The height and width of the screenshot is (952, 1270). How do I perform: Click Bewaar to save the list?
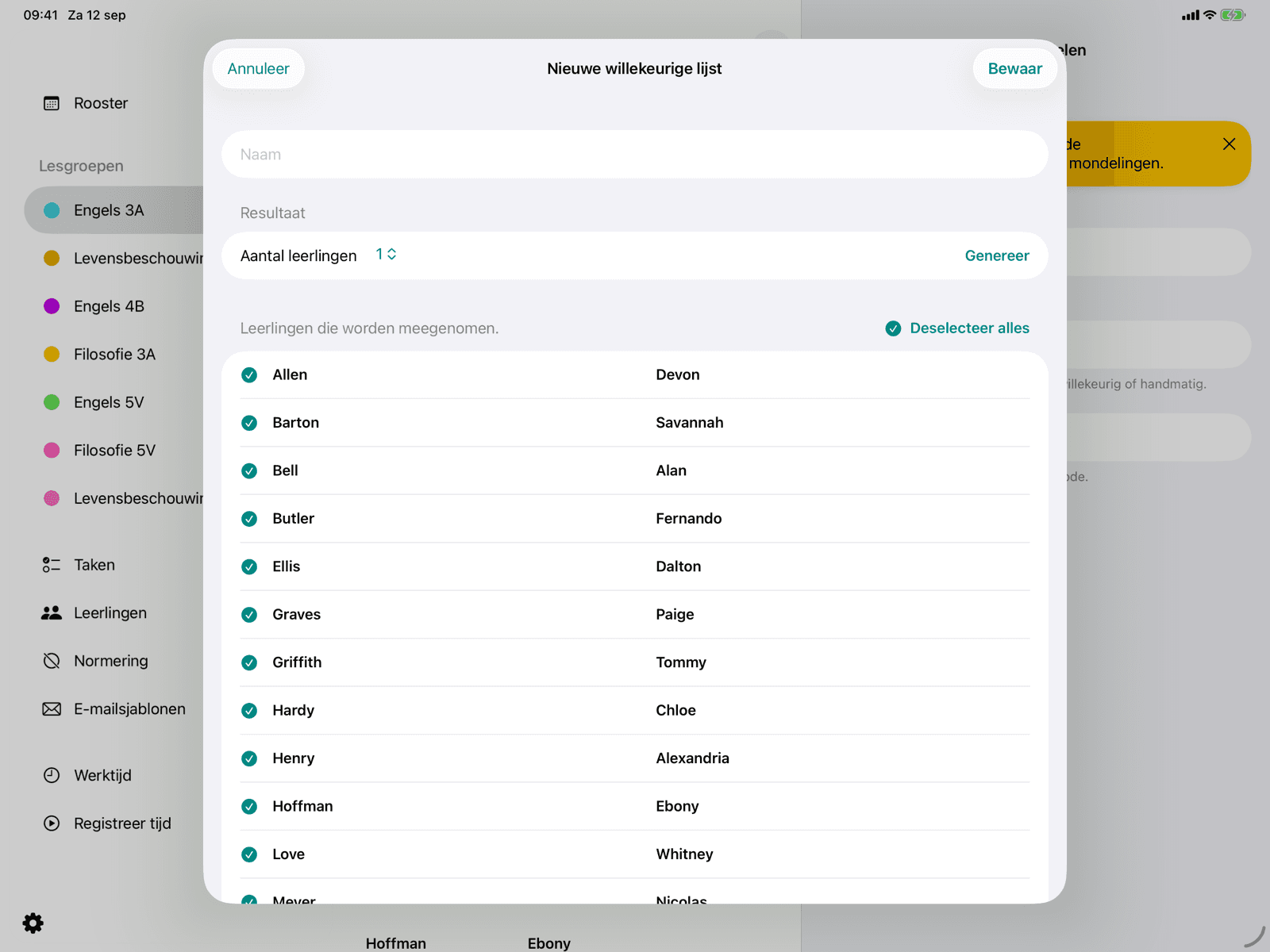pyautogui.click(x=1015, y=69)
